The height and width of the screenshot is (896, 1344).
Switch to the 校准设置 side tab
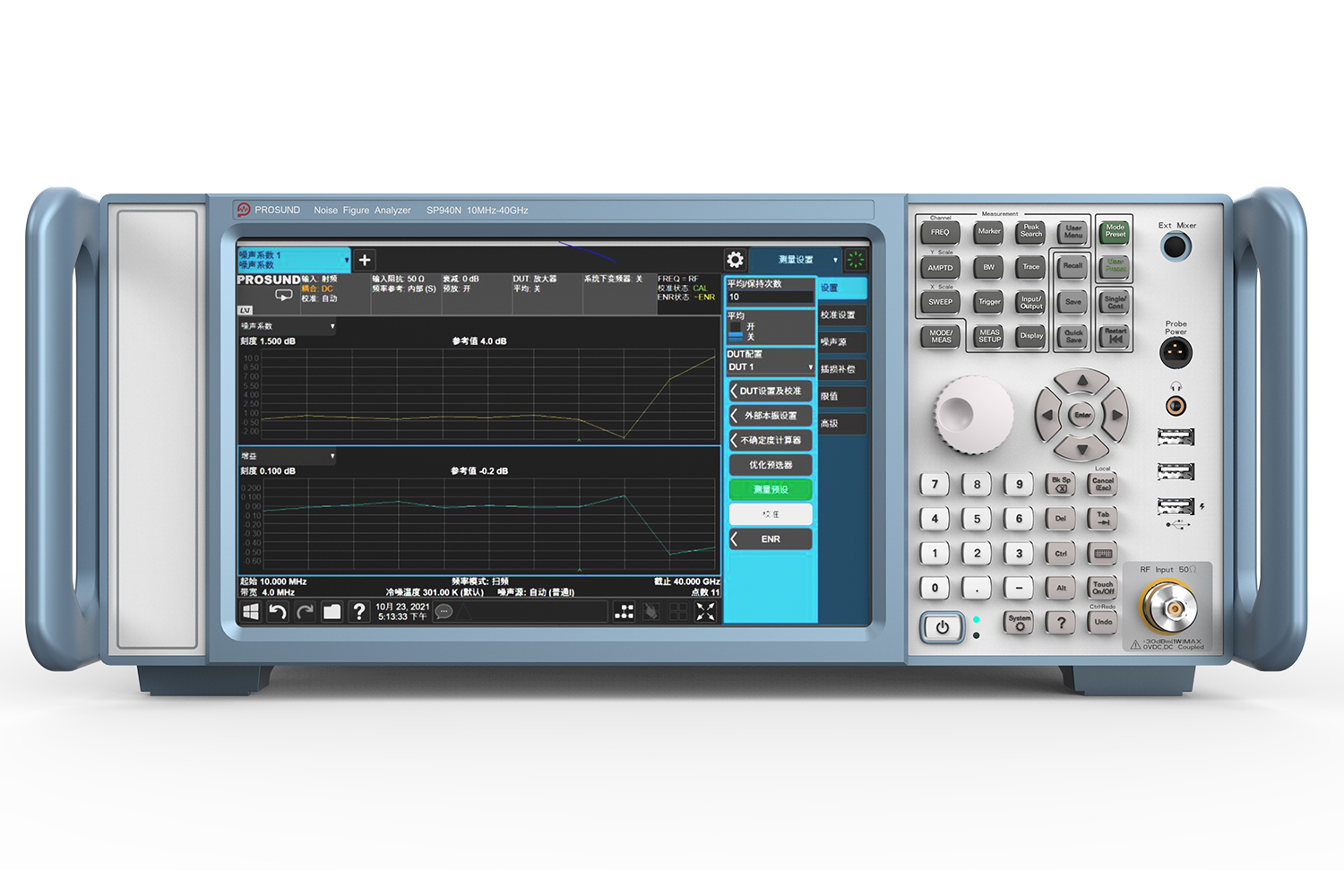(840, 315)
